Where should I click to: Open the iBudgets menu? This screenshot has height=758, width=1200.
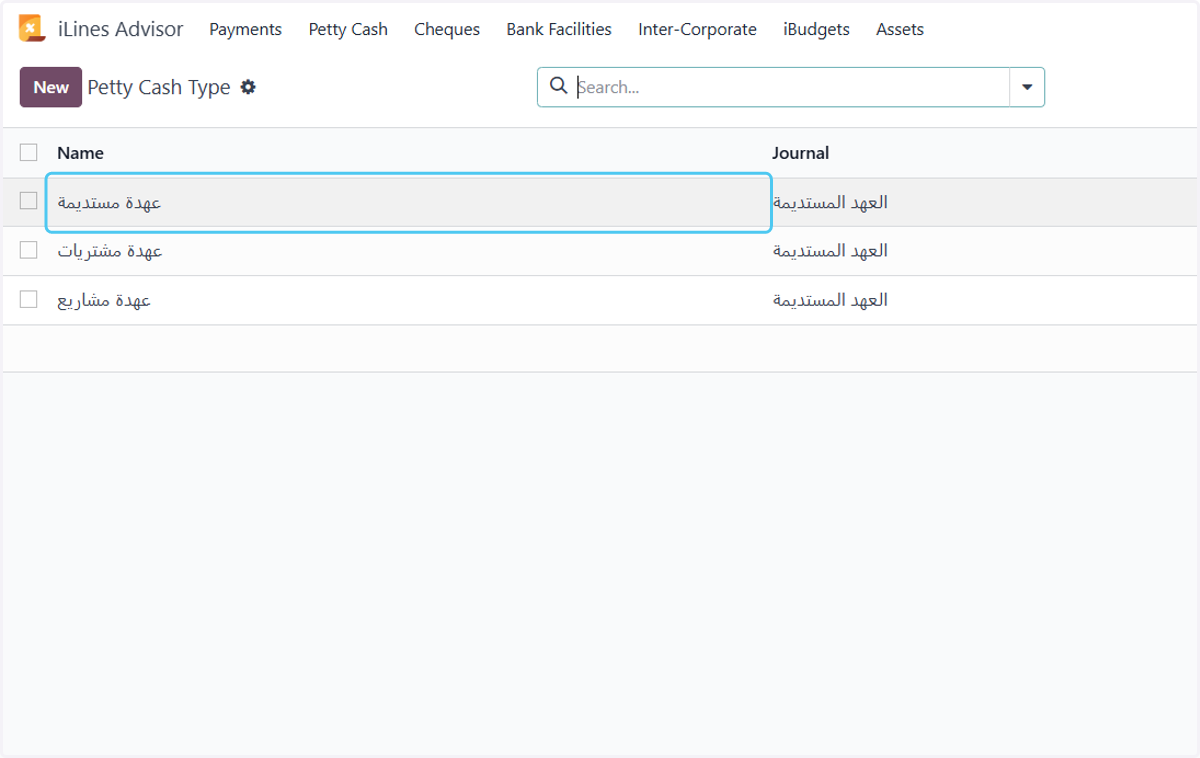pos(816,29)
